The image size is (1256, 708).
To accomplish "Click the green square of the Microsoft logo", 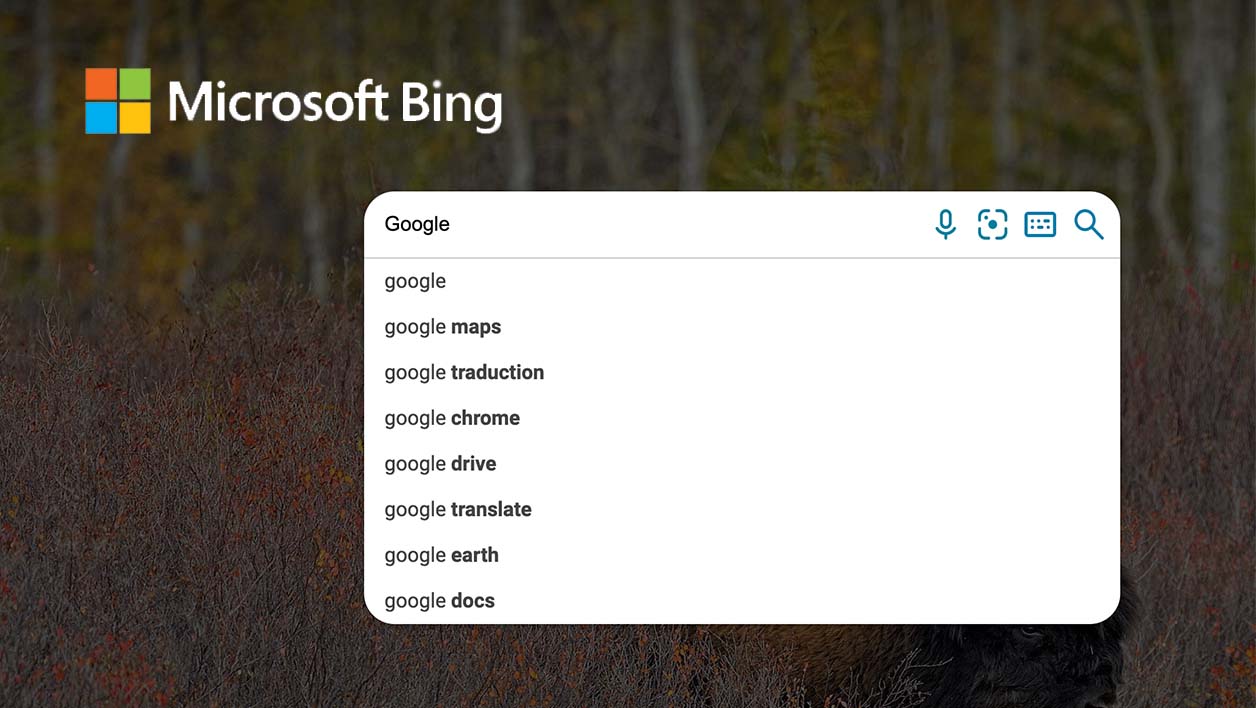I will coord(135,84).
